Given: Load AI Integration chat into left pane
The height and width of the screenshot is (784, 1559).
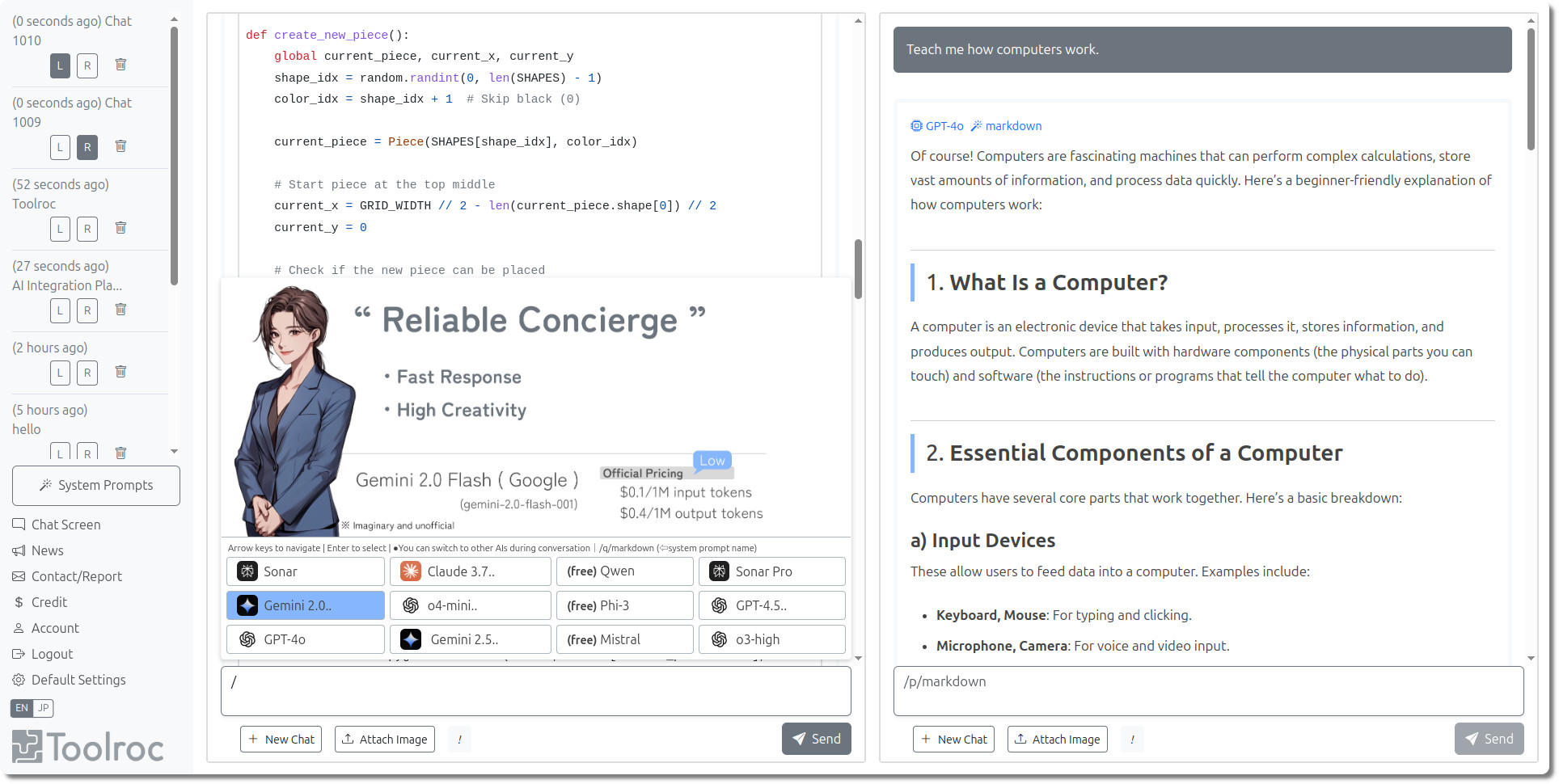Looking at the screenshot, I should (x=60, y=310).
